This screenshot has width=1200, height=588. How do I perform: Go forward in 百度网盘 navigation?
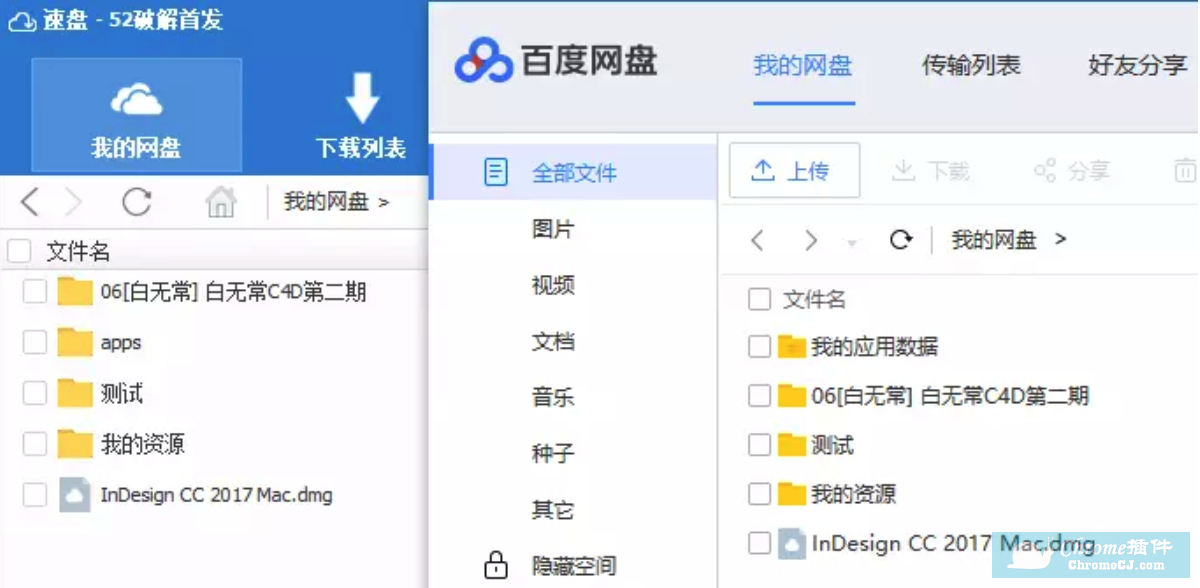(x=811, y=240)
